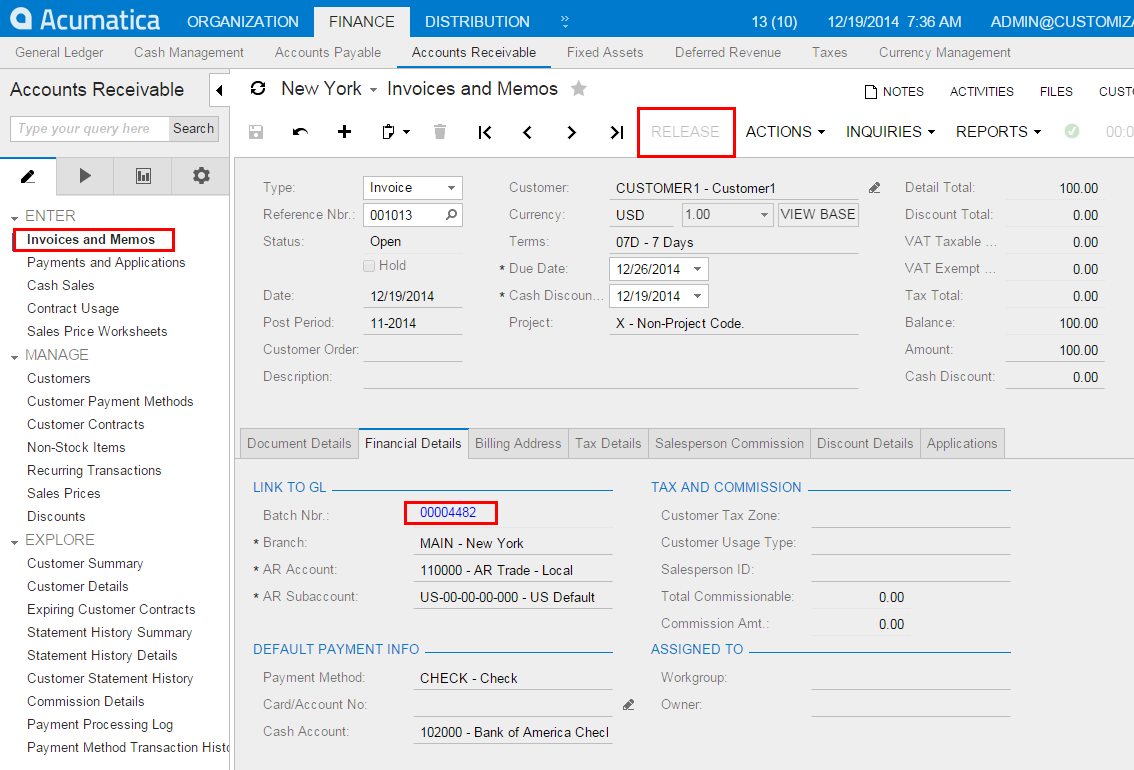Jump to the last record
The image size is (1134, 770).
coord(616,132)
